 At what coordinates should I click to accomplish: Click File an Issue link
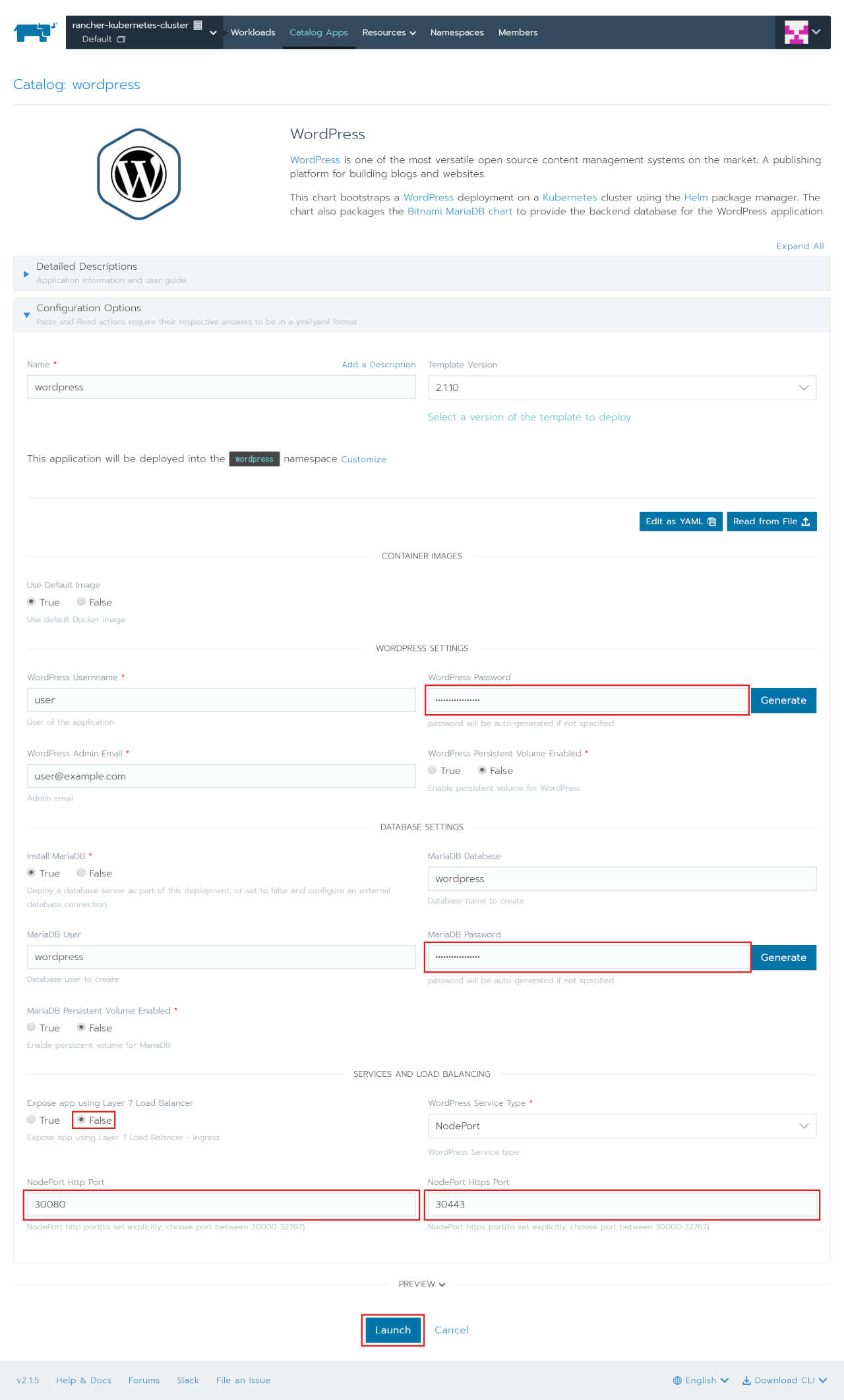tap(243, 1380)
